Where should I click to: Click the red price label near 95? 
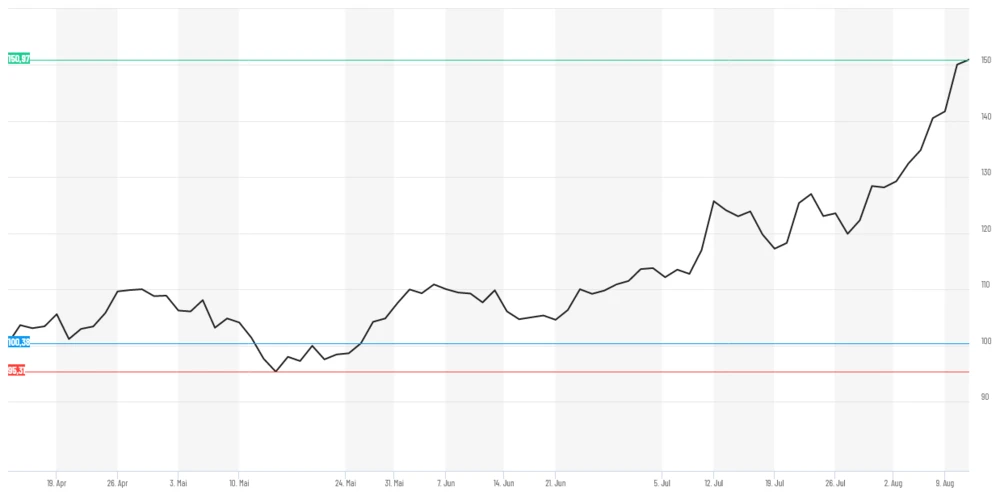(x=15, y=370)
